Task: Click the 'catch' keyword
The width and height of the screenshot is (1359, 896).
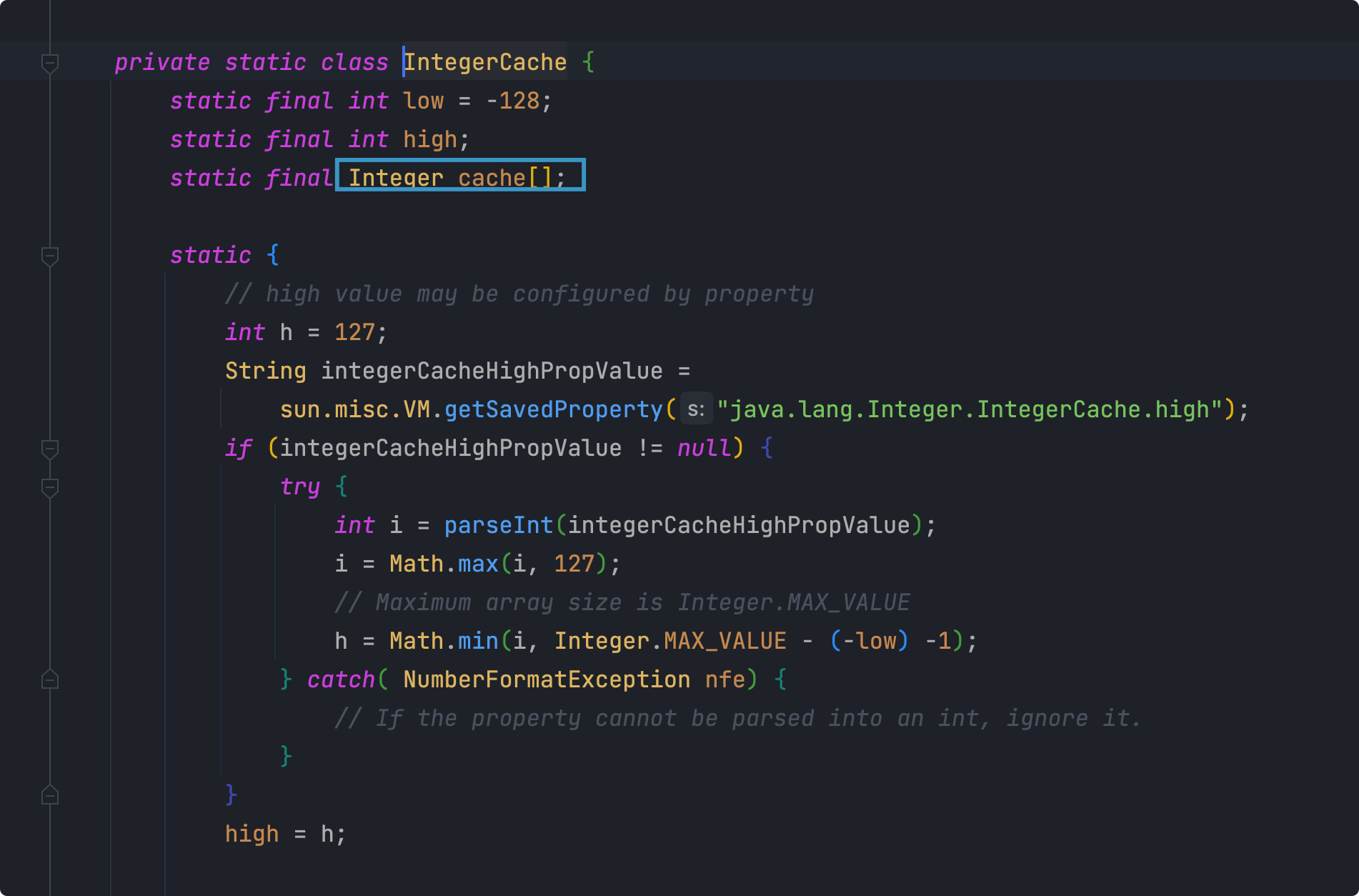Action: [x=341, y=680]
